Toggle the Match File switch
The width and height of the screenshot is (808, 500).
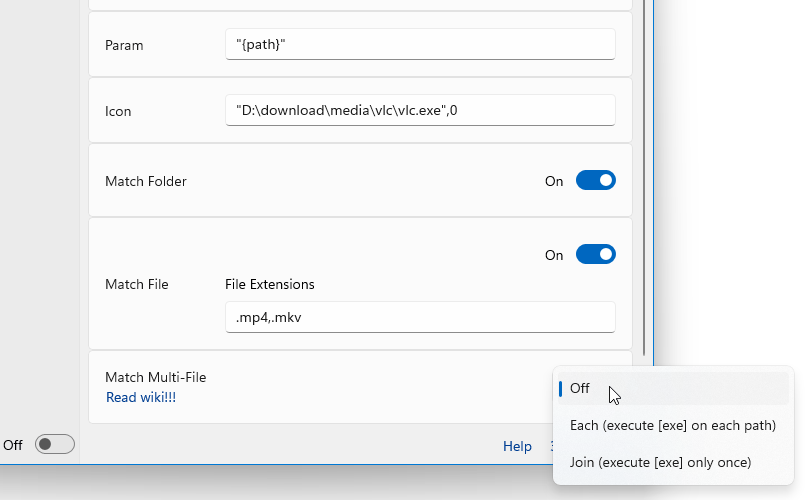(596, 254)
